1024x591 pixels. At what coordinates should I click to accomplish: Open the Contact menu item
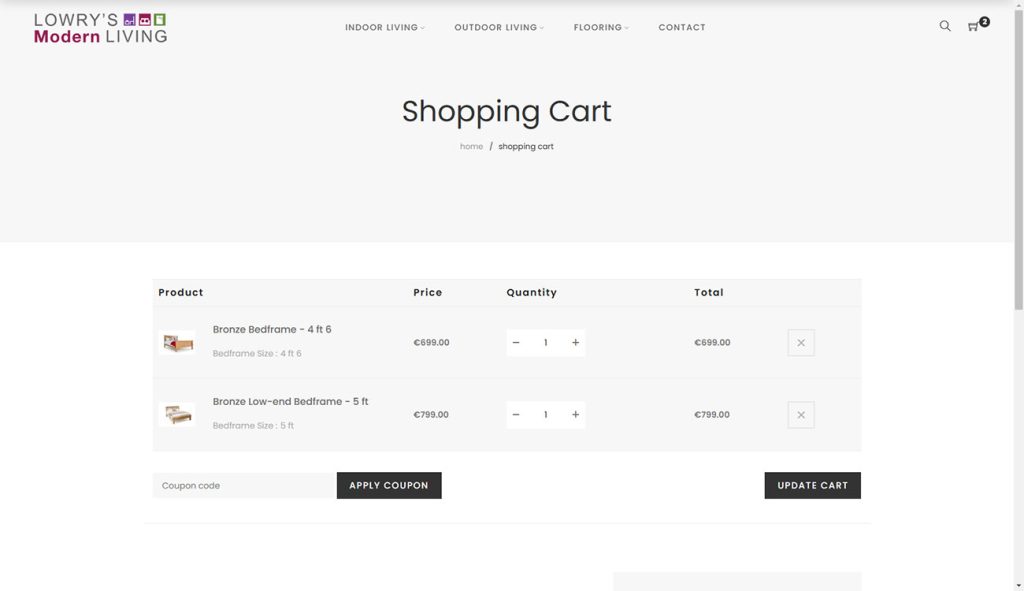coord(682,27)
